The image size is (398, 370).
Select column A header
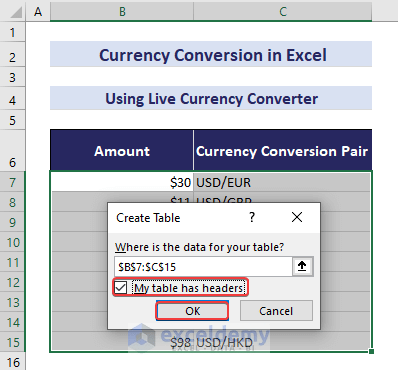point(38,12)
